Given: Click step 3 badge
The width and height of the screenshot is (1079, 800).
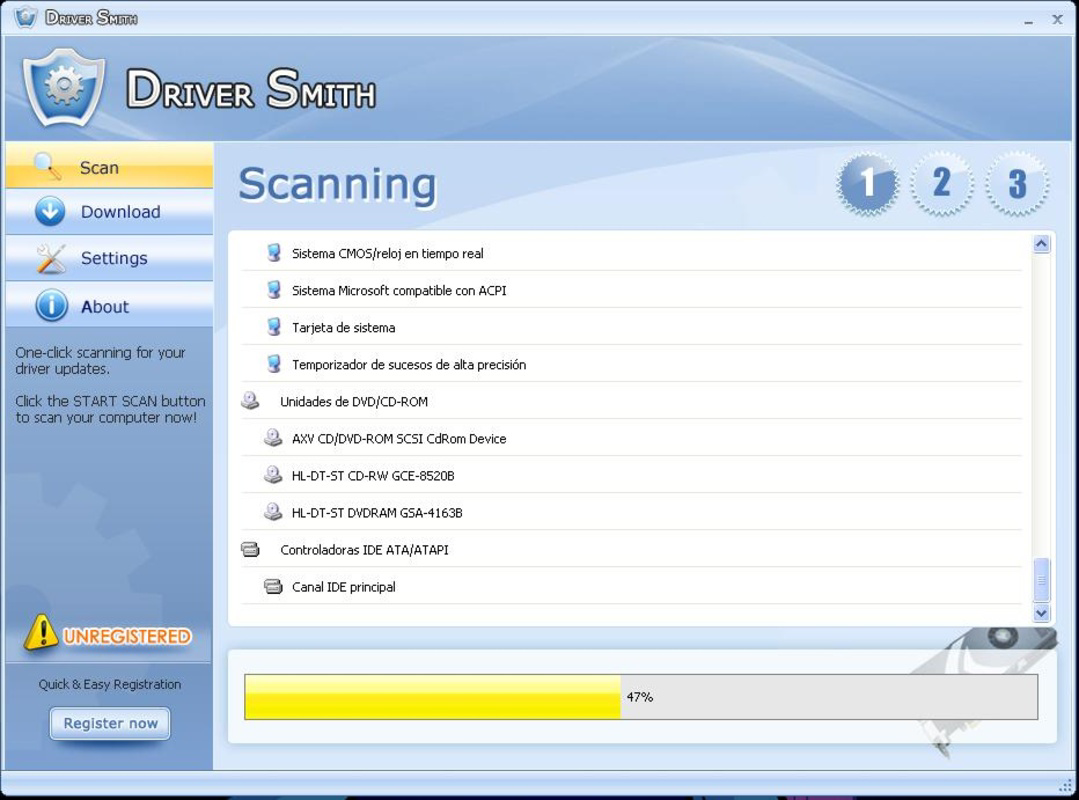Looking at the screenshot, I should 1017,184.
